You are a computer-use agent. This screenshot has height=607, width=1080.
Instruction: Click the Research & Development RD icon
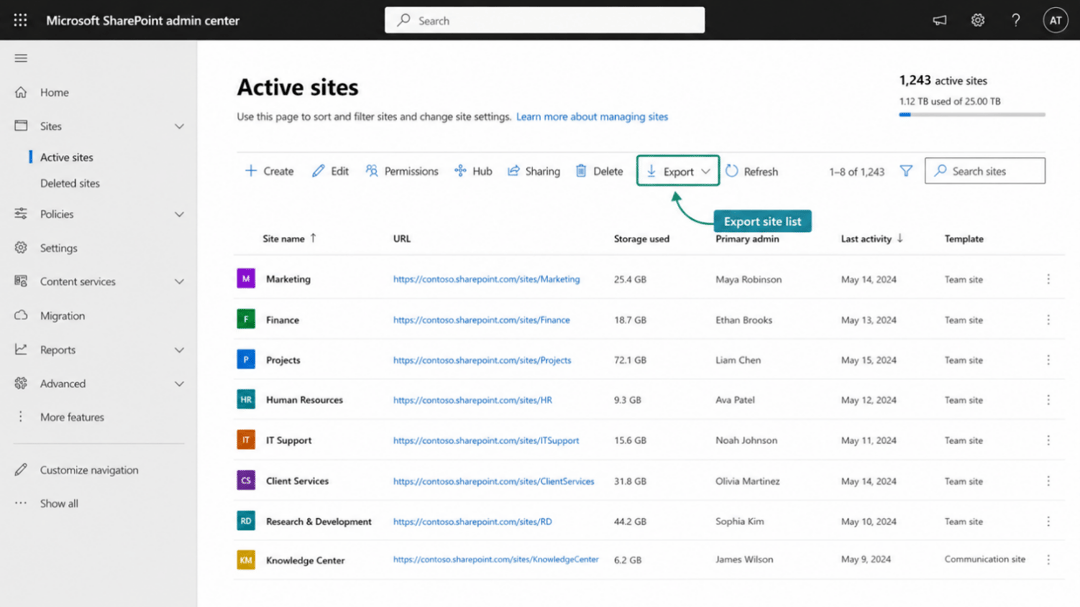(246, 521)
